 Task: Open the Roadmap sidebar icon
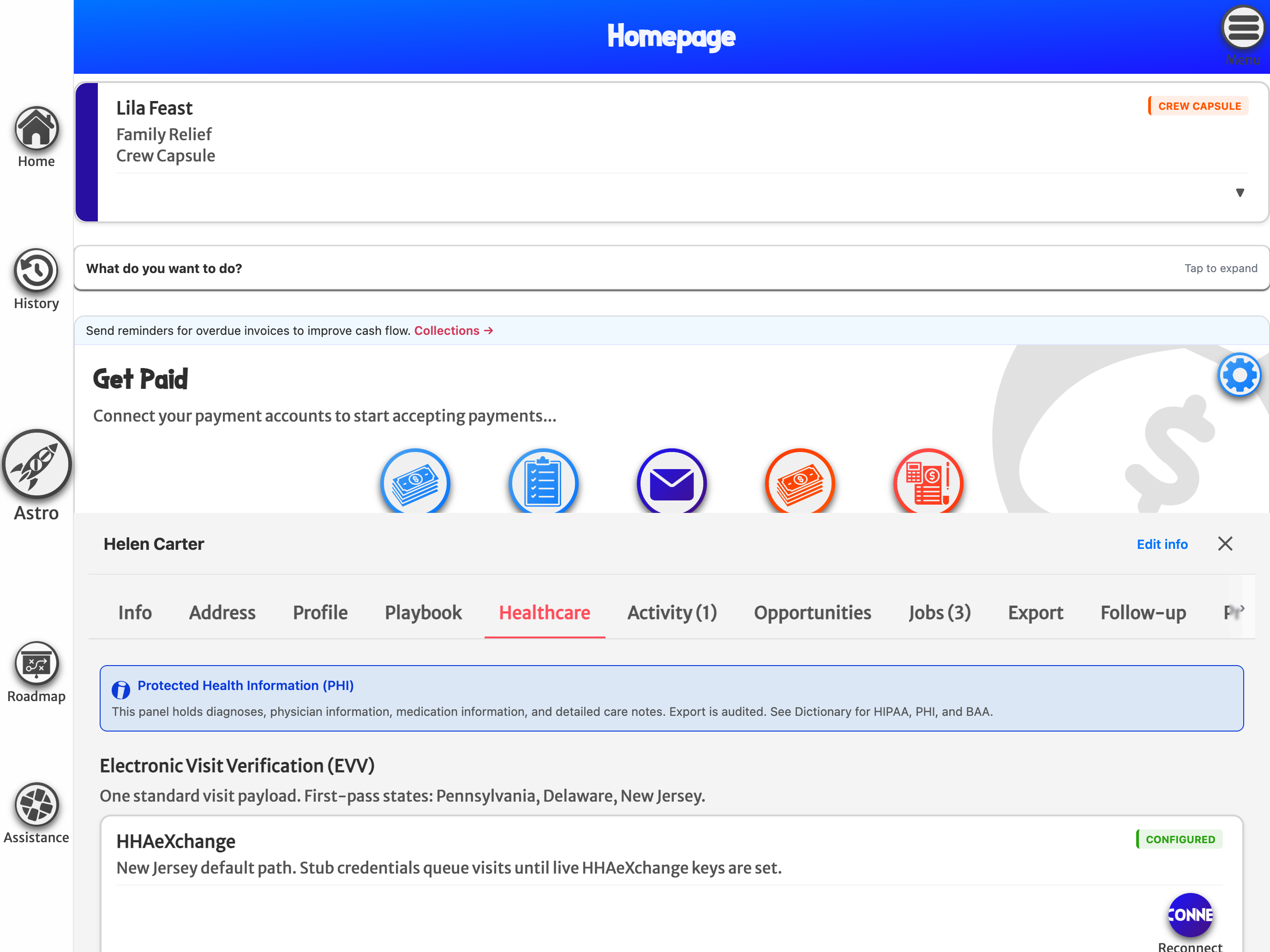[x=36, y=663]
